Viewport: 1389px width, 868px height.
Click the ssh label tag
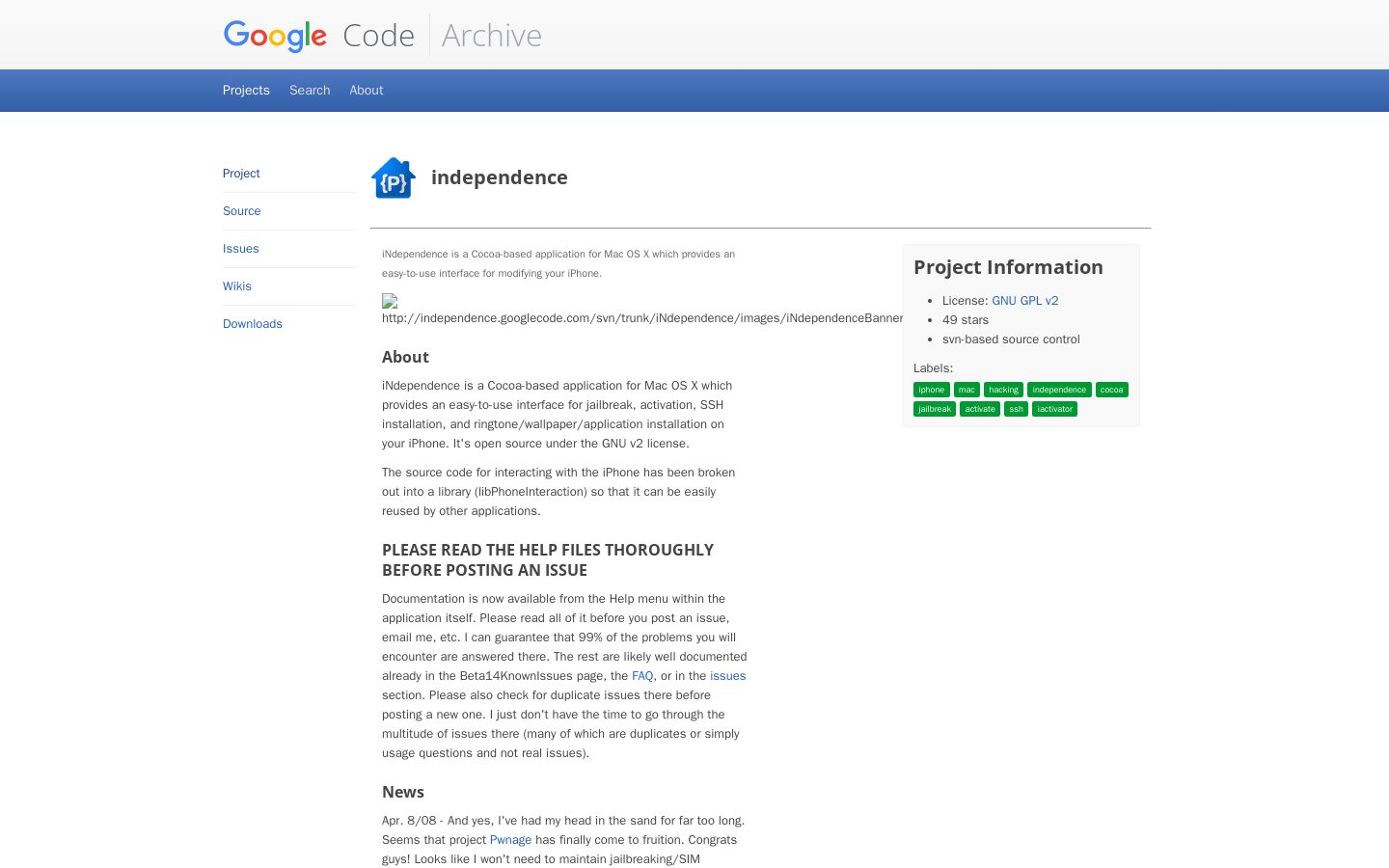pyautogui.click(x=1017, y=409)
